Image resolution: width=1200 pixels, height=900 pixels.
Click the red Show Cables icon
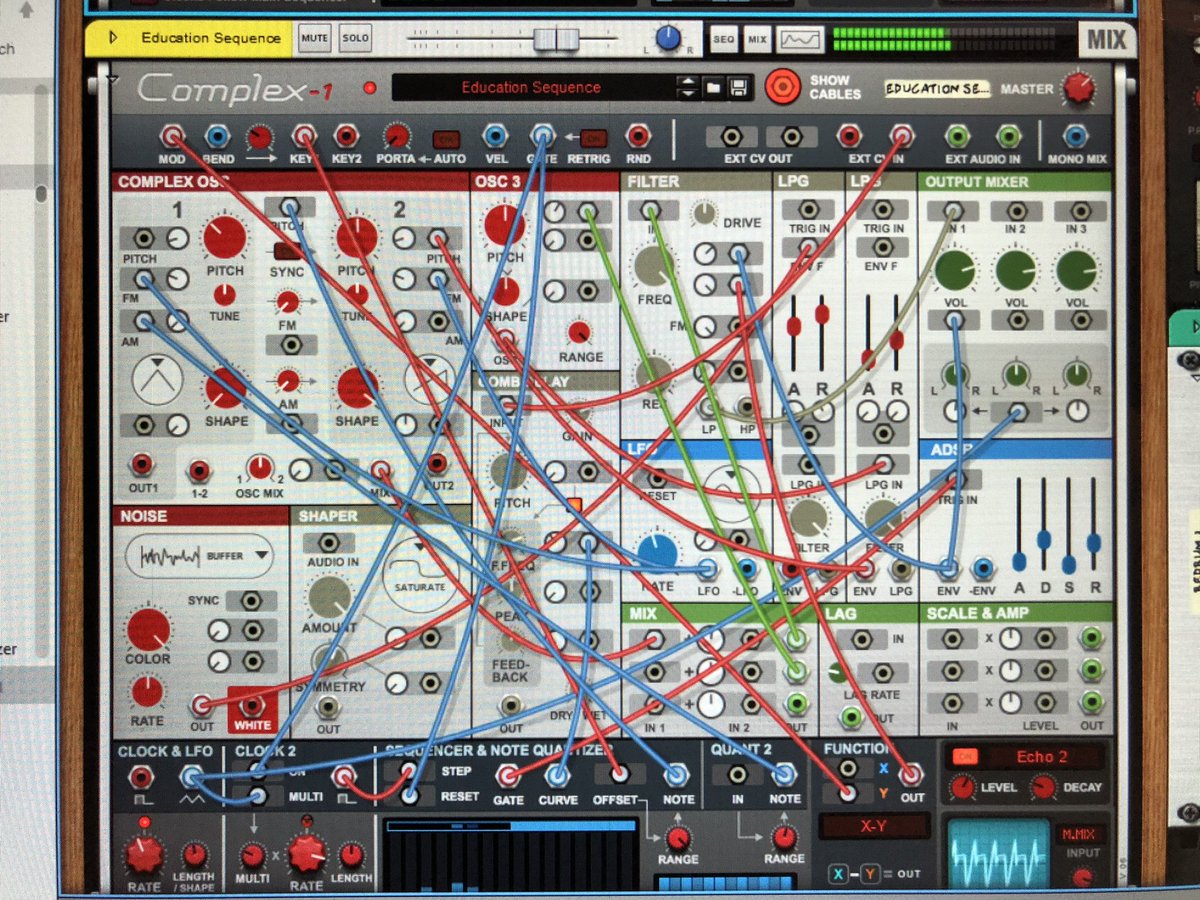coord(781,87)
